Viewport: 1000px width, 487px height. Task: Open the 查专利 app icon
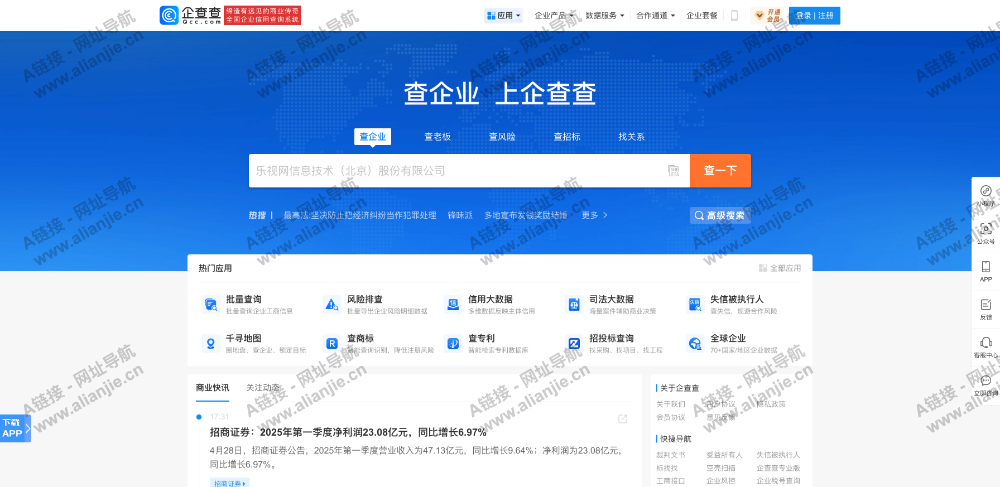pyautogui.click(x=452, y=344)
